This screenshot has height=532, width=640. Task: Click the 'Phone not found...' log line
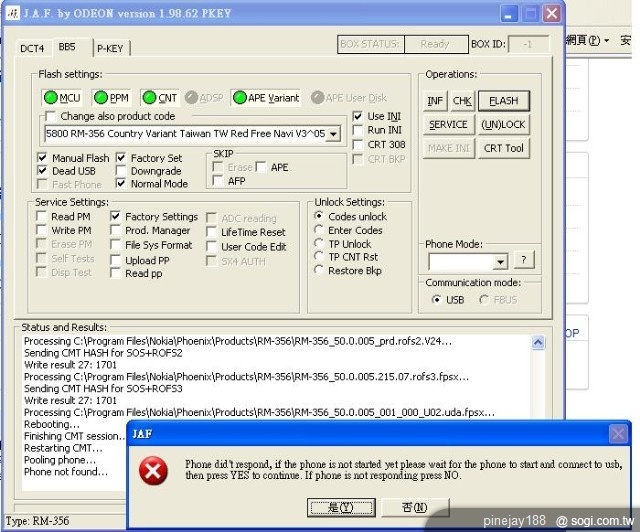click(66, 472)
